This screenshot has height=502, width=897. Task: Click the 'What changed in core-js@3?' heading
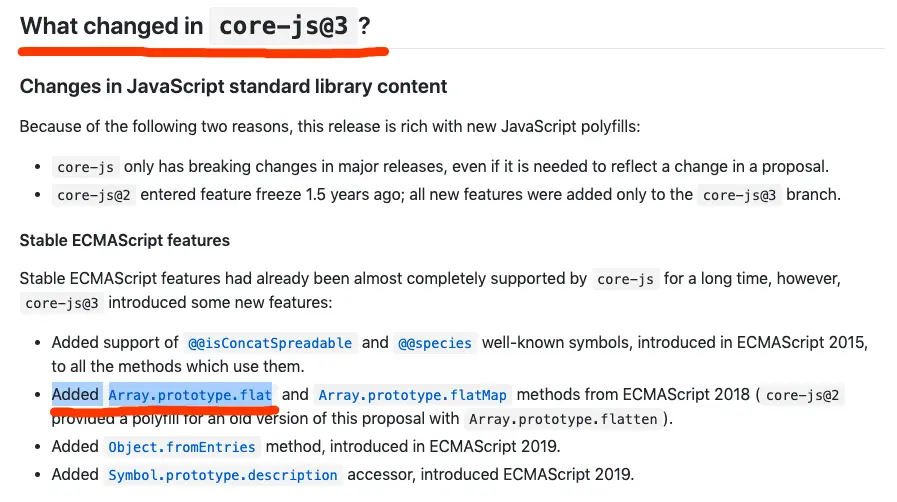point(195,26)
